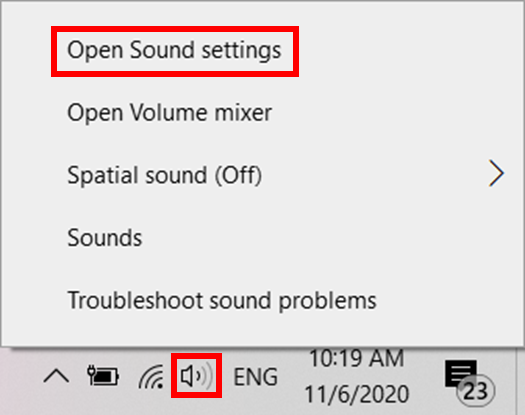This screenshot has width=525, height=415.
Task: Click the word Troubleshoot in the menu
Action: [136, 300]
